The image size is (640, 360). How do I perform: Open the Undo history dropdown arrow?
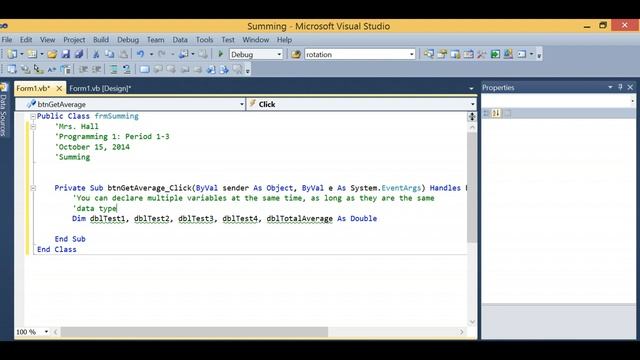coord(151,54)
